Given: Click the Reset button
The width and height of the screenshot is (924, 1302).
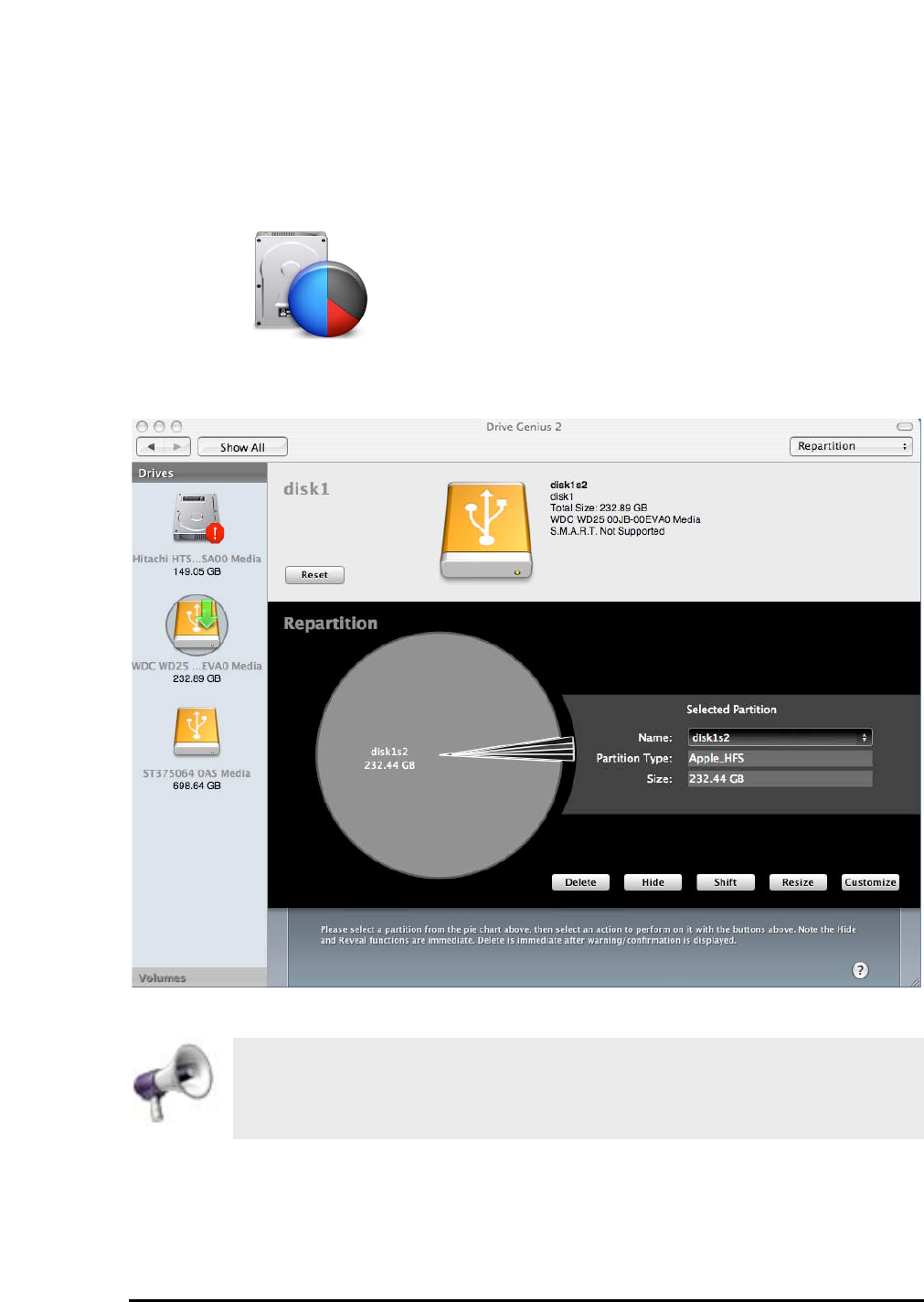Looking at the screenshot, I should [314, 575].
